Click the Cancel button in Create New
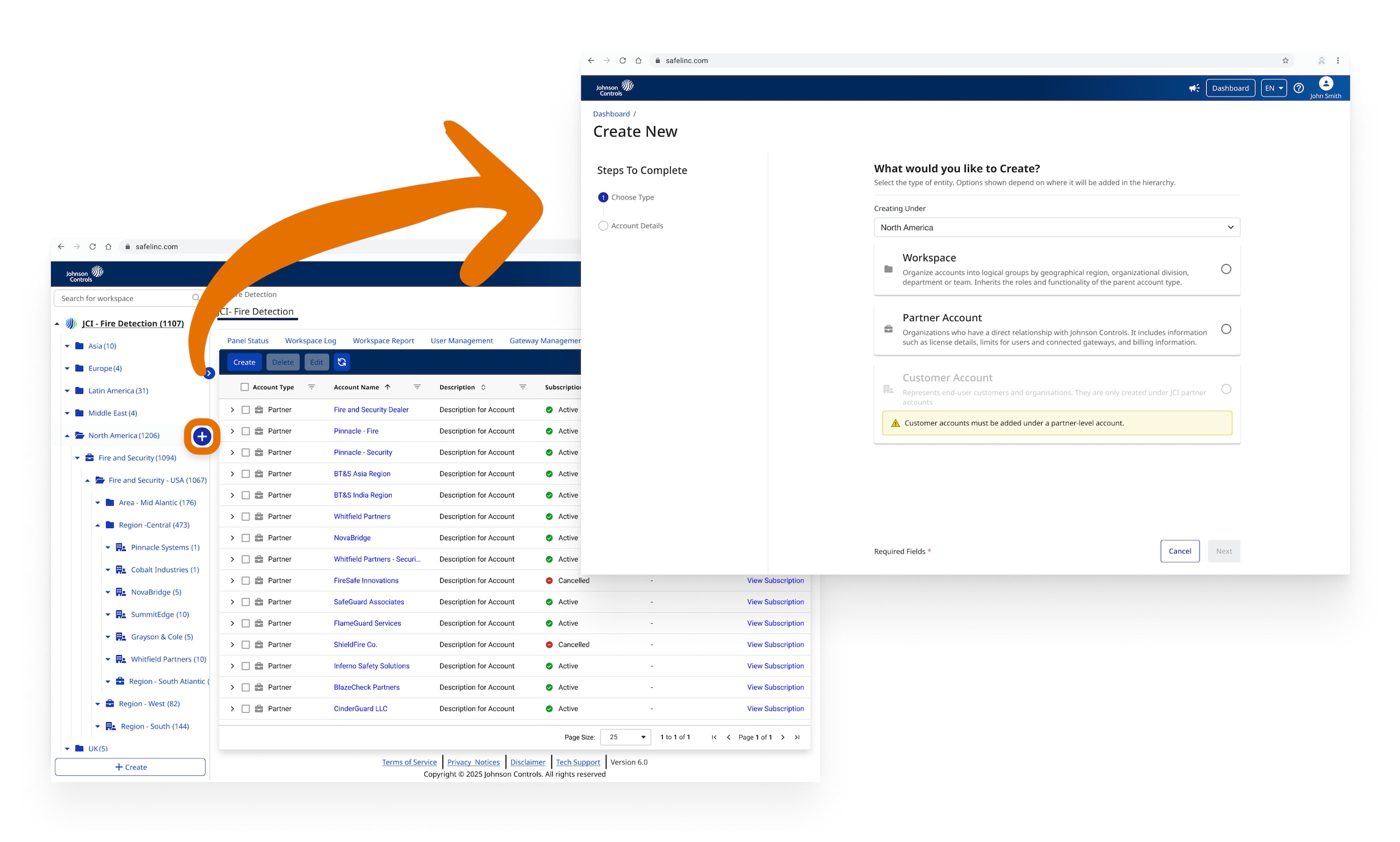The image size is (1400, 842). [x=1180, y=551]
